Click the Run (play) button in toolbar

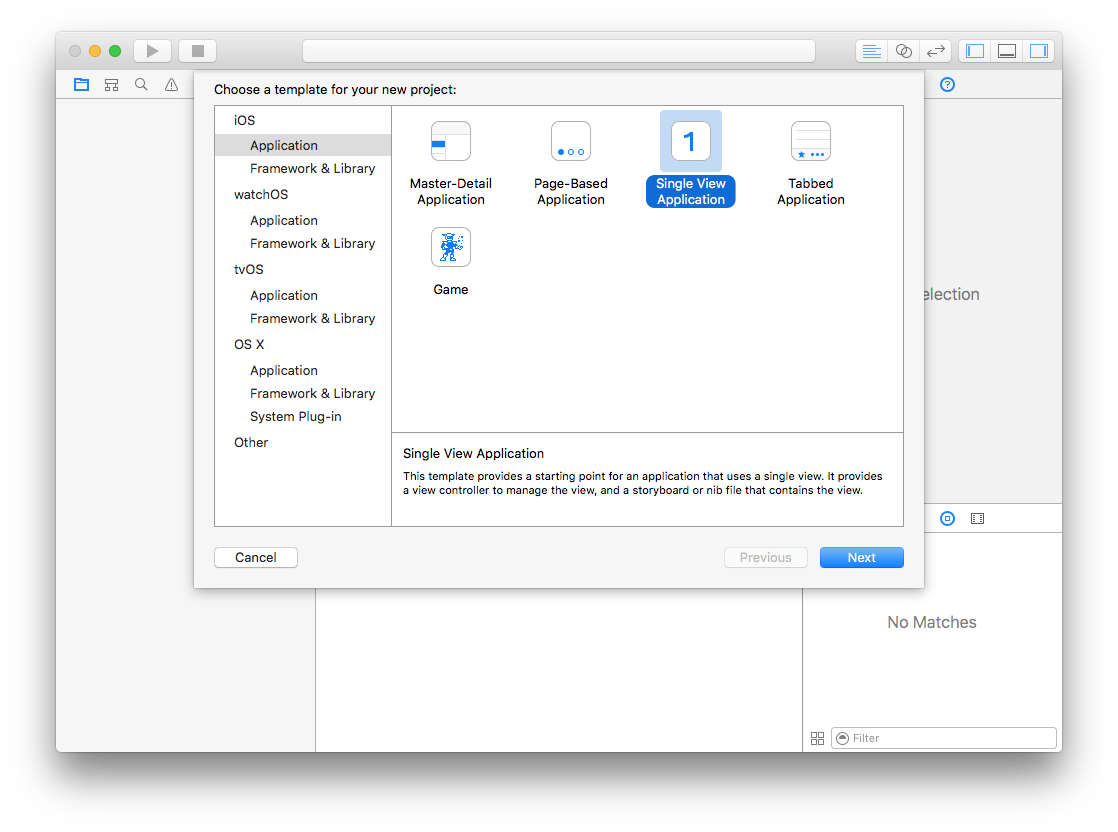click(x=152, y=51)
